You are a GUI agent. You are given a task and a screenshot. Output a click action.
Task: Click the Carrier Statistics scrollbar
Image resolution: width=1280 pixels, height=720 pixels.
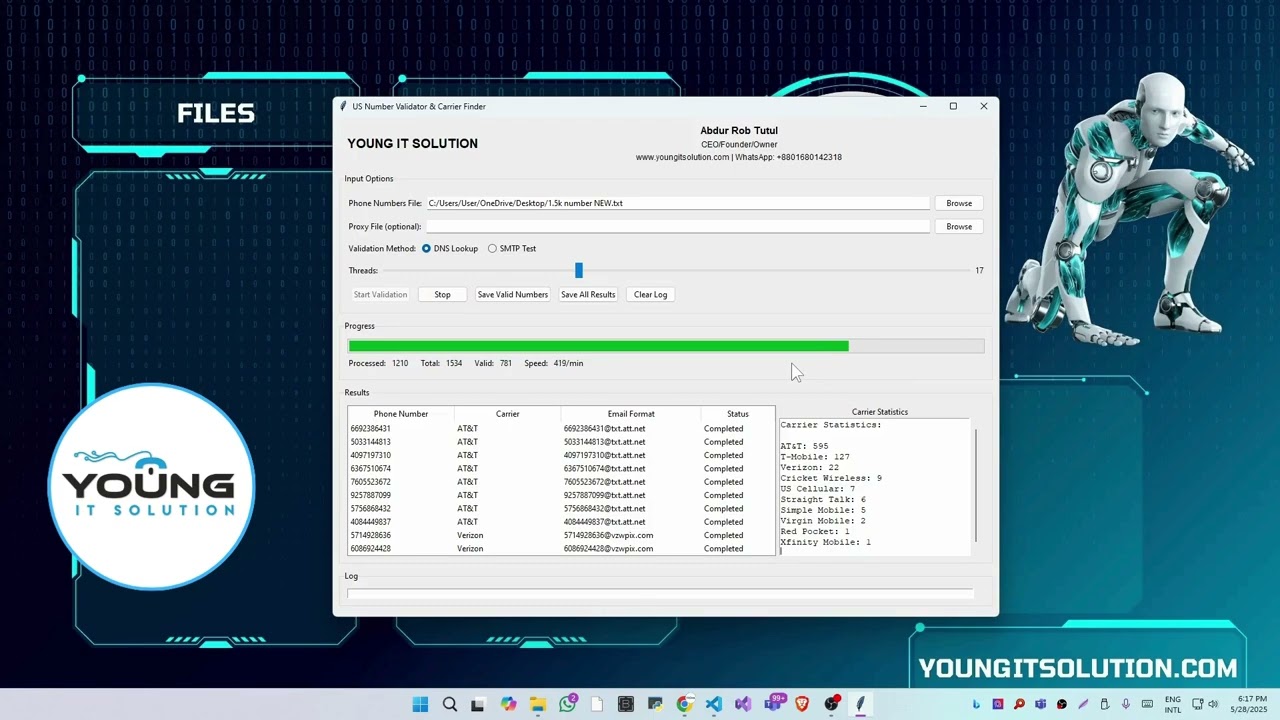coord(976,486)
